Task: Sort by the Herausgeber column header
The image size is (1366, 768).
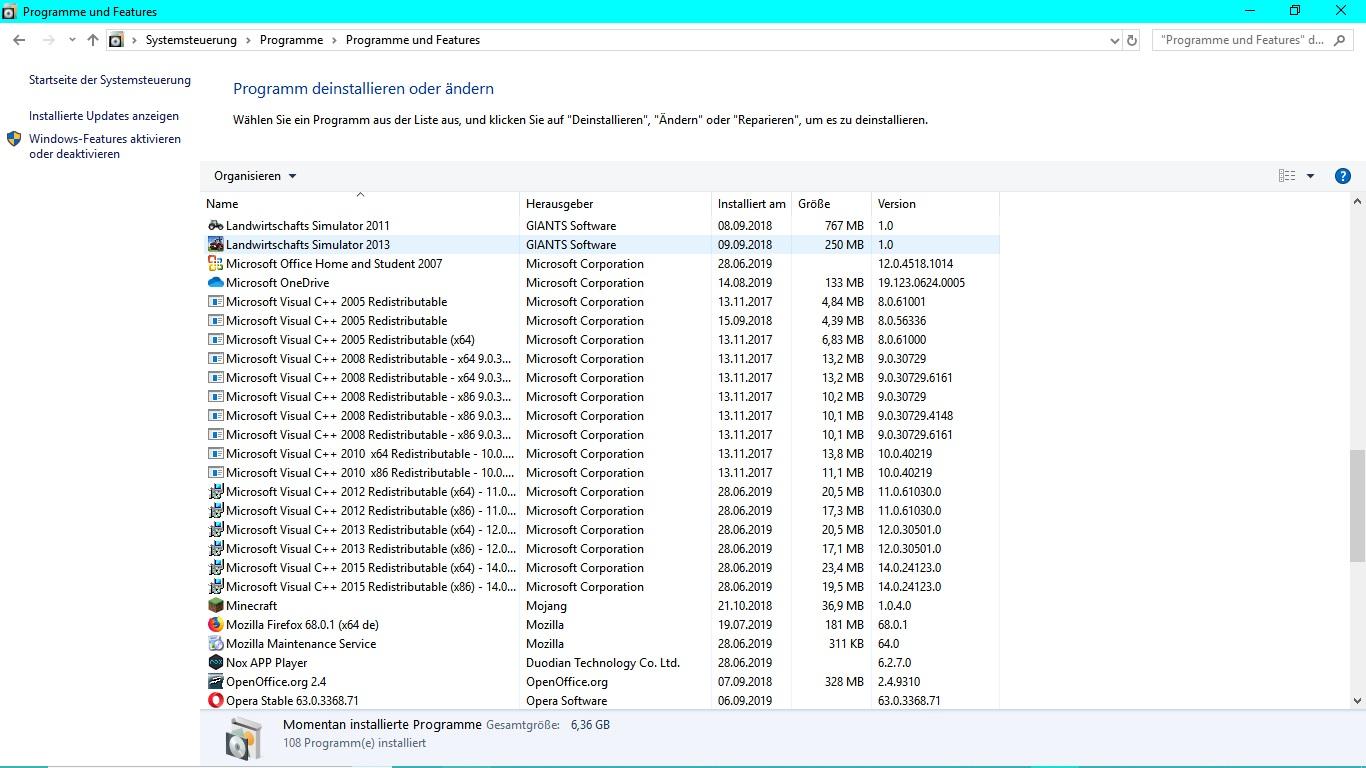Action: 615,204
